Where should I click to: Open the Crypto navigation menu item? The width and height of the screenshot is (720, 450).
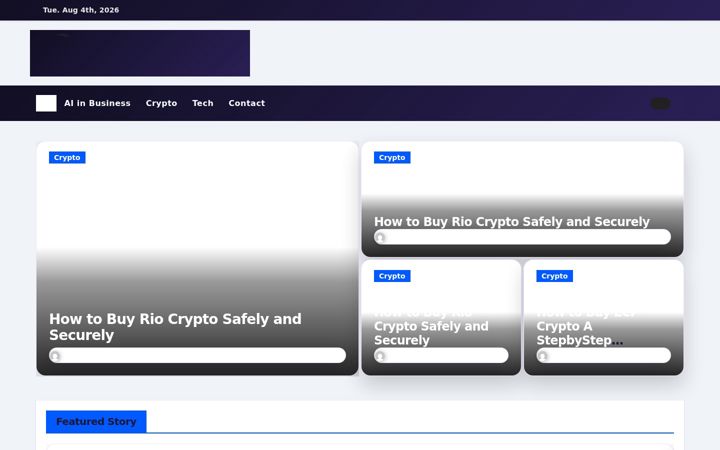coord(161,103)
